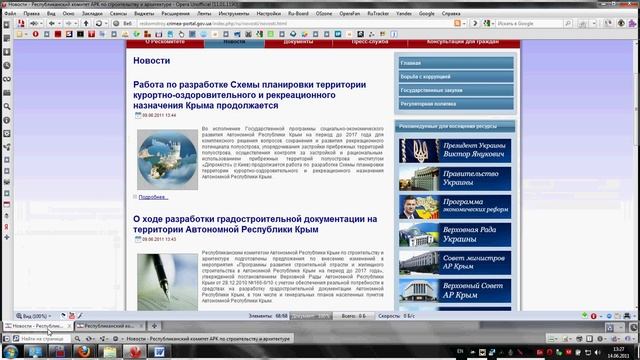Open the History clock icon in sidebar
Image resolution: width=640 pixels, height=360 pixels.
[7, 65]
